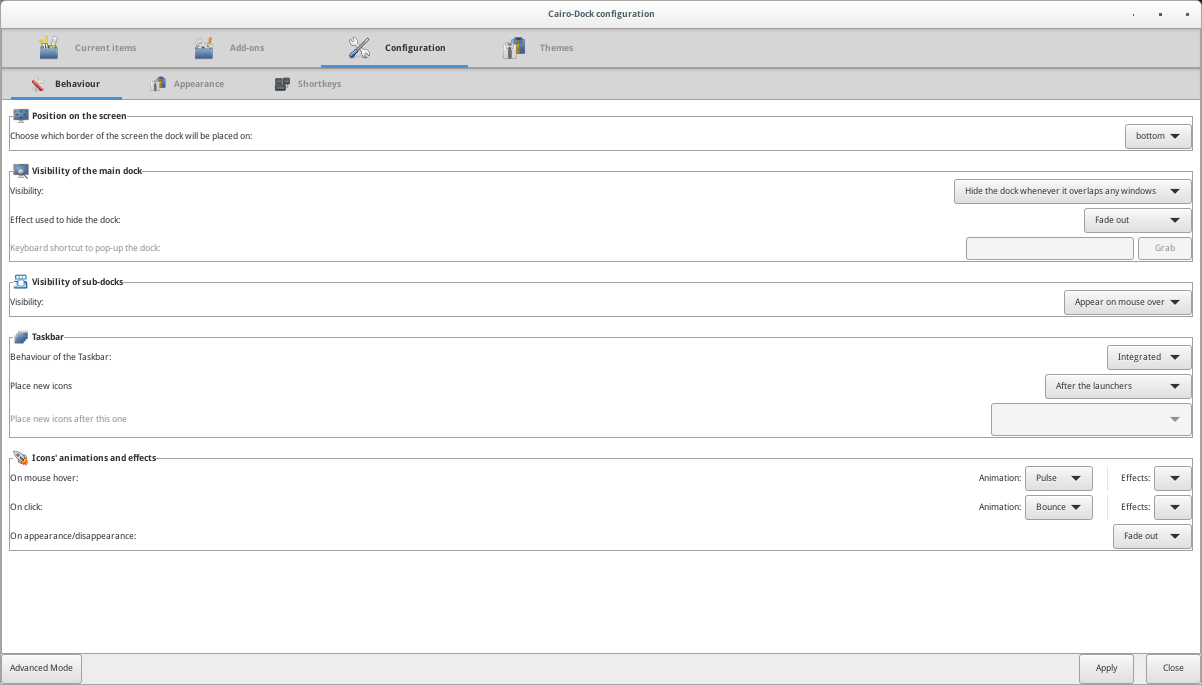Click the Current items tab icon
This screenshot has height=685, width=1202.
(49, 47)
